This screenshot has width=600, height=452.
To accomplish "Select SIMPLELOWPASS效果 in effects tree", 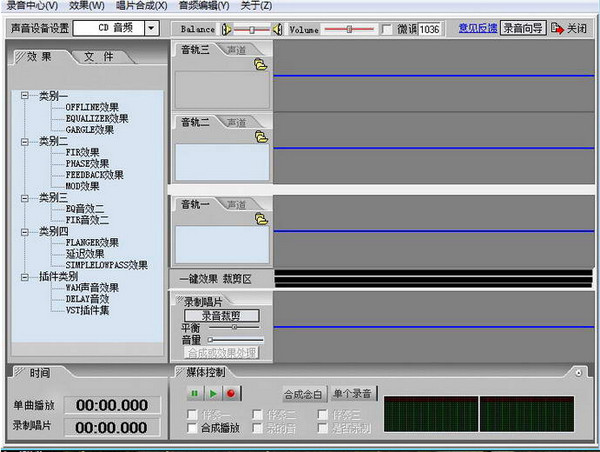I will [106, 265].
